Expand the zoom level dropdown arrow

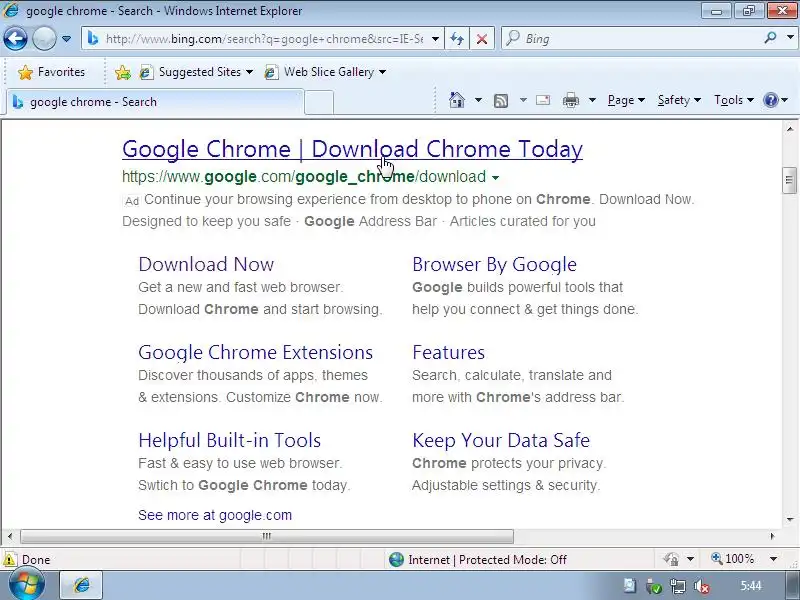(773, 559)
